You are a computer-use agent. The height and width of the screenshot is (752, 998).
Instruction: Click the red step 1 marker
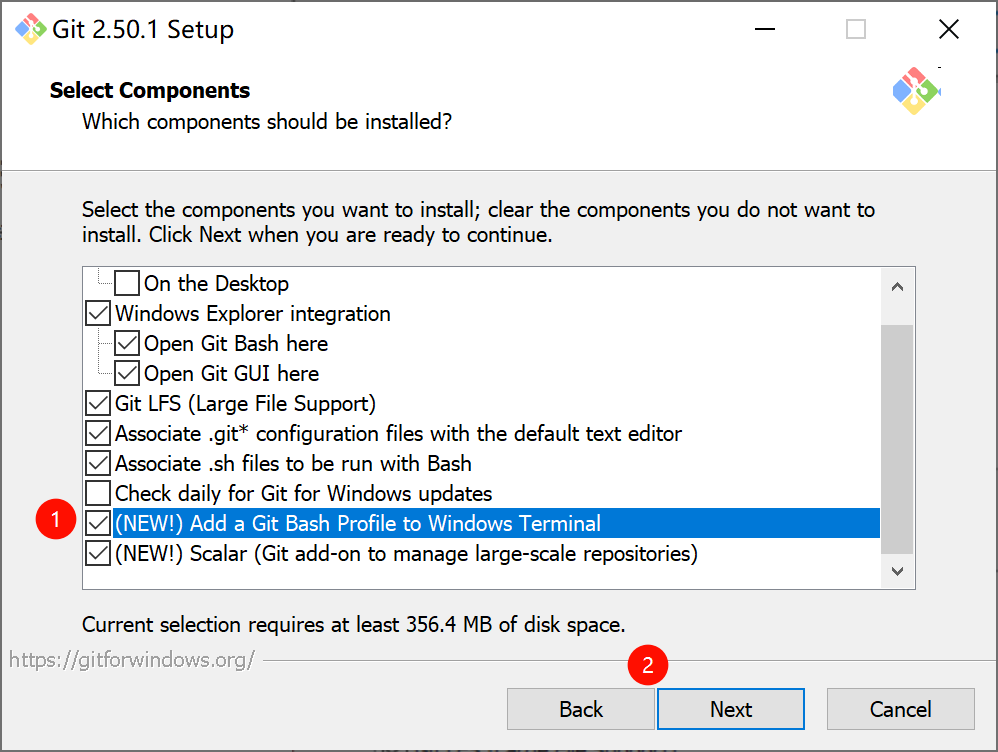tap(56, 519)
